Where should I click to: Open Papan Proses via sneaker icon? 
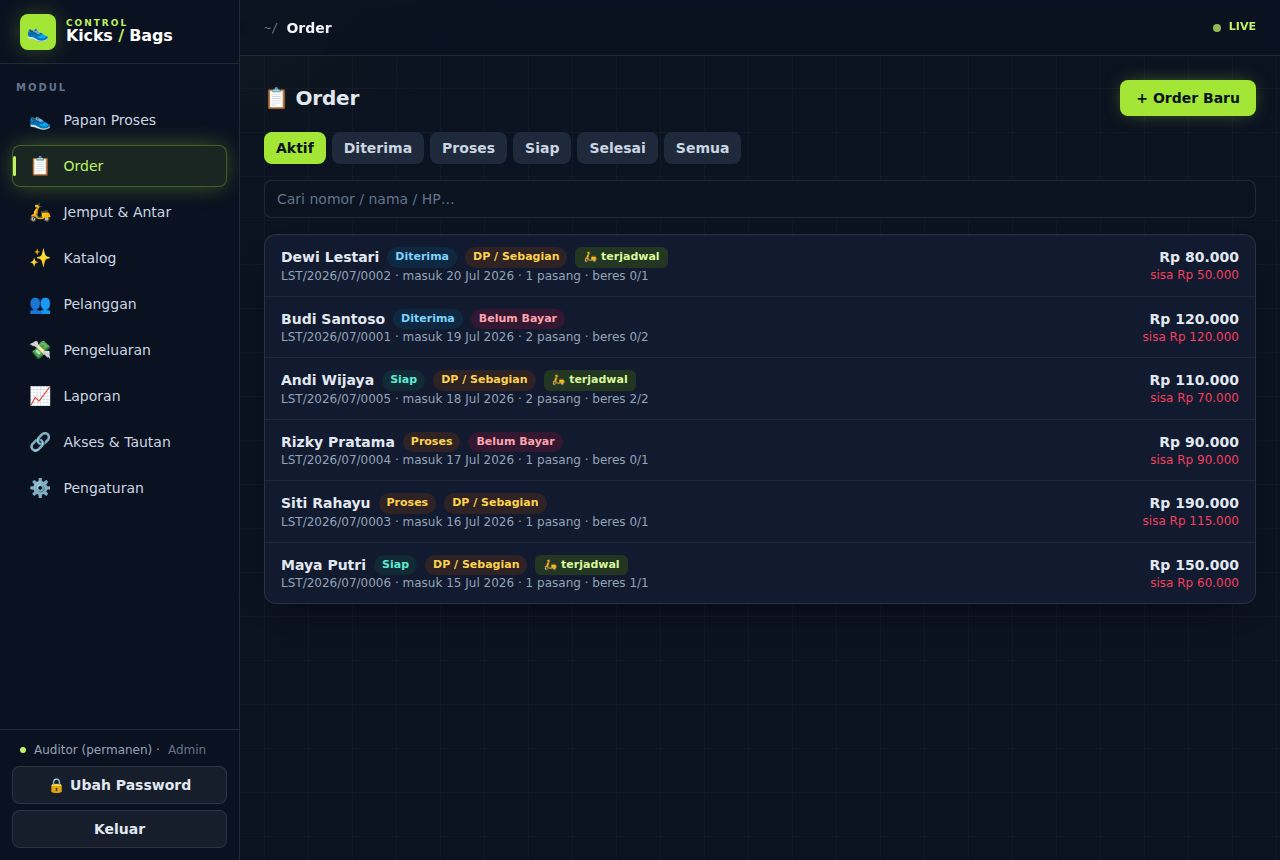point(40,120)
